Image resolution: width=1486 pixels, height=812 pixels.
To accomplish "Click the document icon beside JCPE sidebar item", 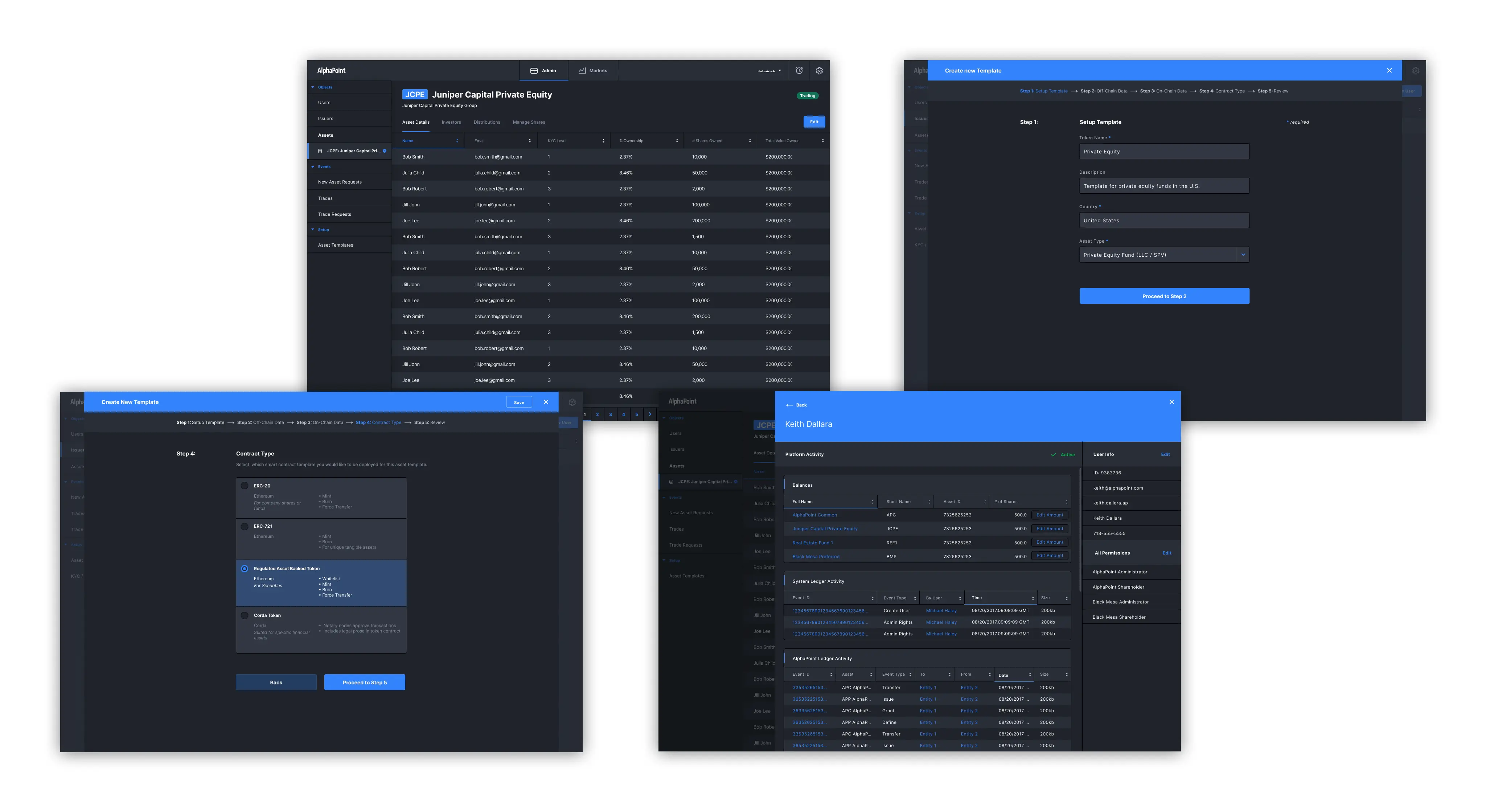I will coord(320,151).
